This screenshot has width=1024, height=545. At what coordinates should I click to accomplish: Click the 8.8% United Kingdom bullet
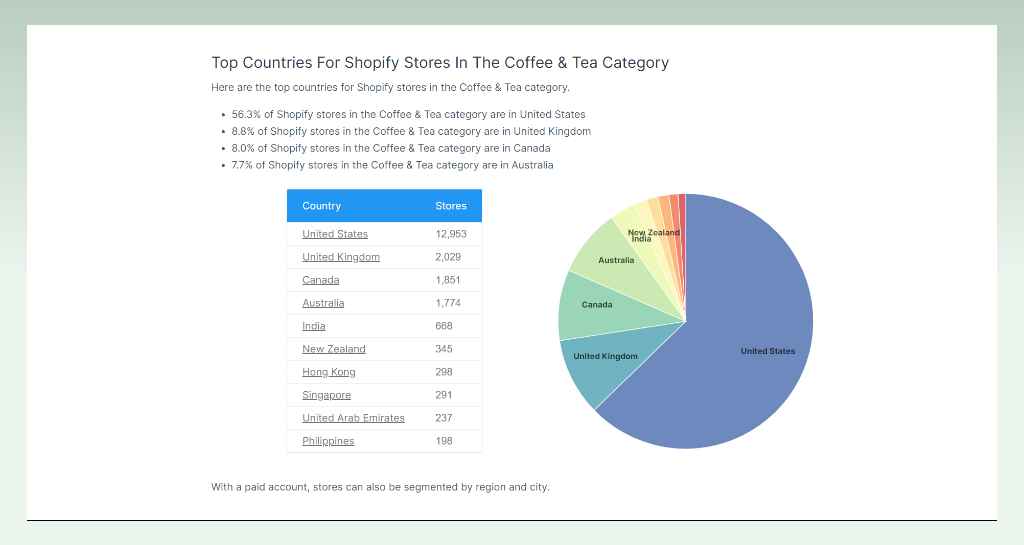coord(411,131)
